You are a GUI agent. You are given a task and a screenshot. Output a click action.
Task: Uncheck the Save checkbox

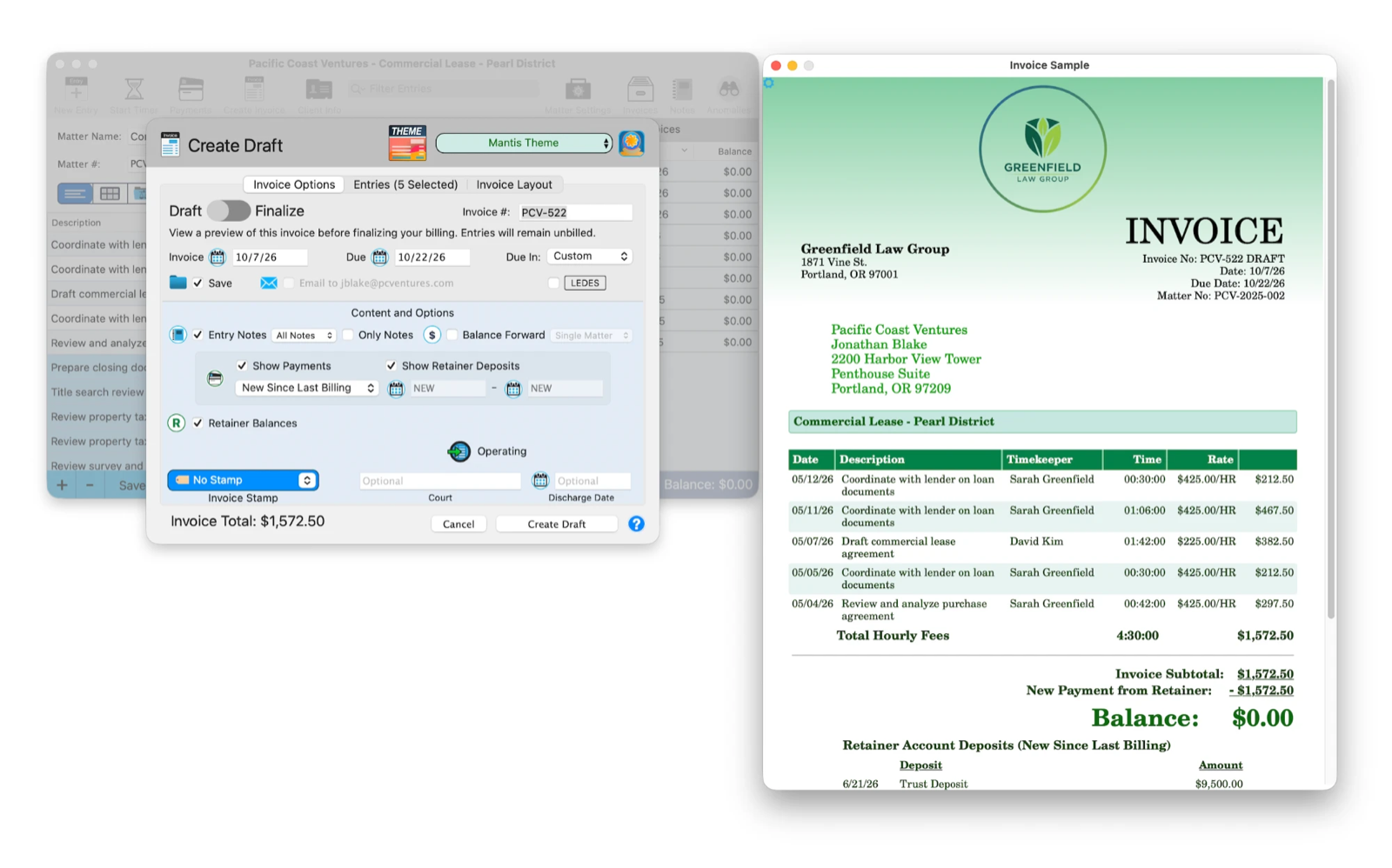coord(197,283)
